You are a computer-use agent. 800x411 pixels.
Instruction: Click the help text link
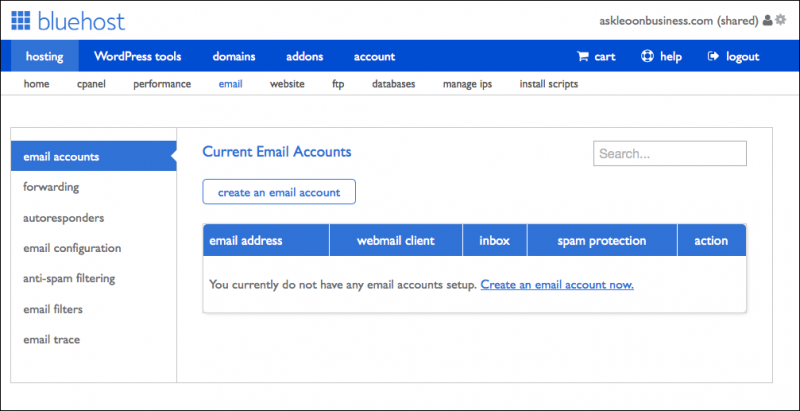(x=671, y=57)
